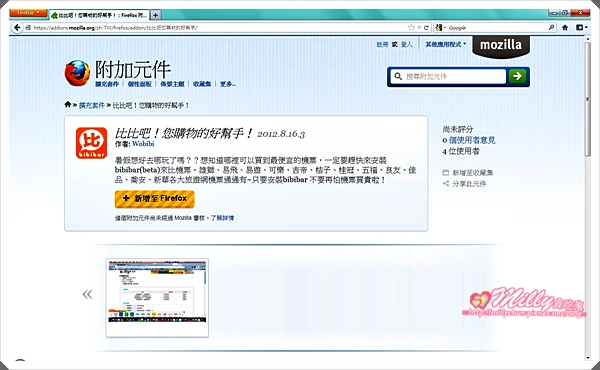This screenshot has width=600, height=370.
Task: Open the 收藏集 navigation link
Action: [x=202, y=84]
